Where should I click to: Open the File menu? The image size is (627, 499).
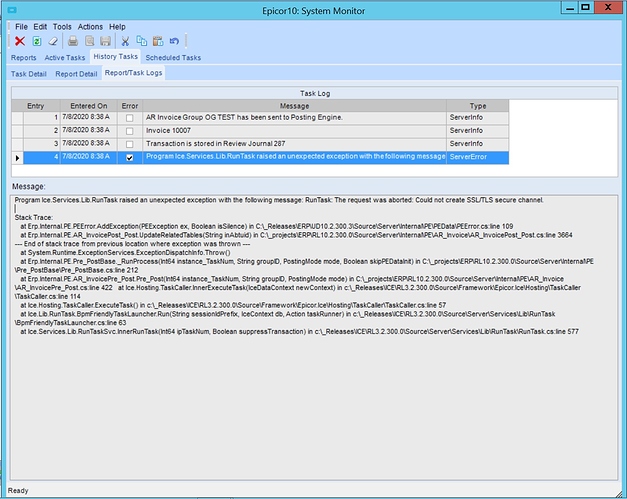pyautogui.click(x=21, y=27)
